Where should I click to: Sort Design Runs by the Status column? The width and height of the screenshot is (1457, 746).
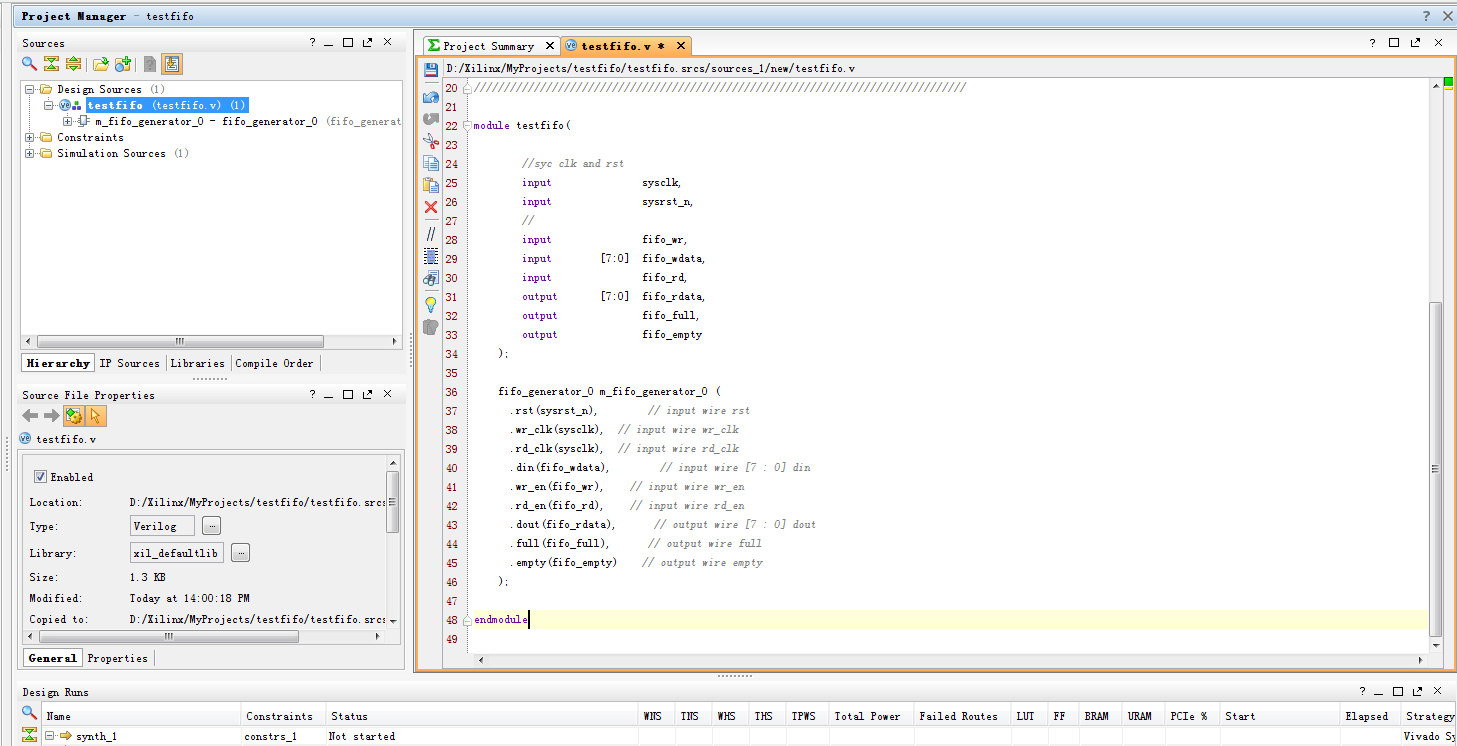pos(482,716)
